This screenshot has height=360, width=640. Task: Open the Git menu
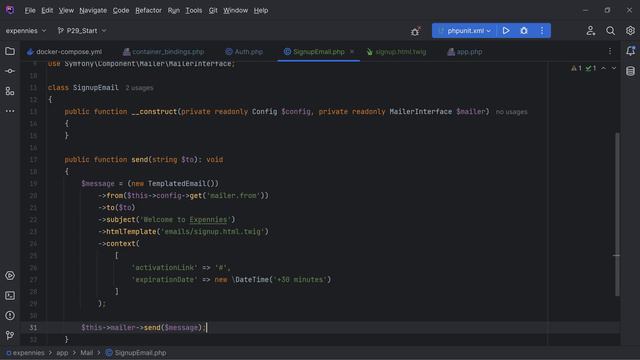(213, 10)
